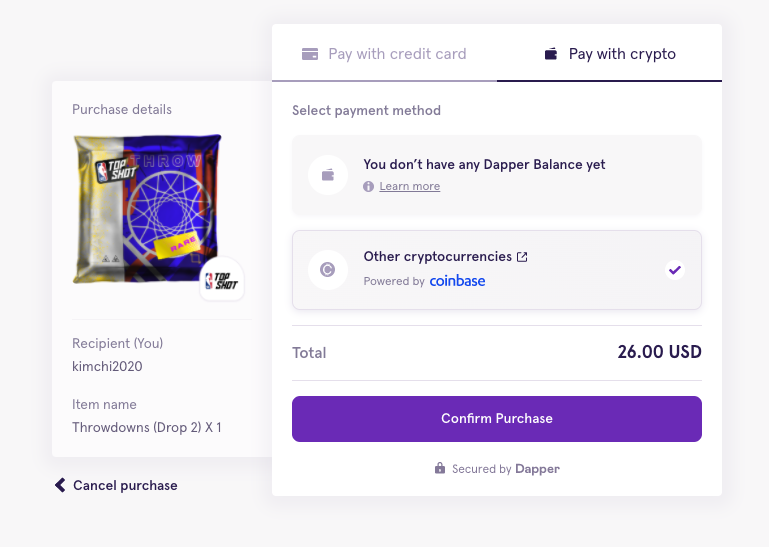Open the Learn more link
The height and width of the screenshot is (547, 769).
[410, 186]
